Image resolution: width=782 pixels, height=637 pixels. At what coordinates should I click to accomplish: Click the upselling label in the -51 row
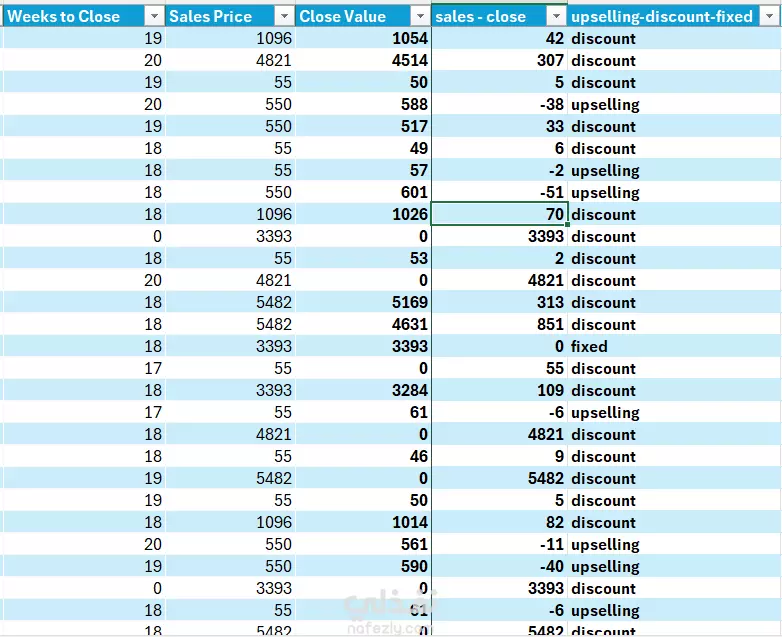[605, 193]
